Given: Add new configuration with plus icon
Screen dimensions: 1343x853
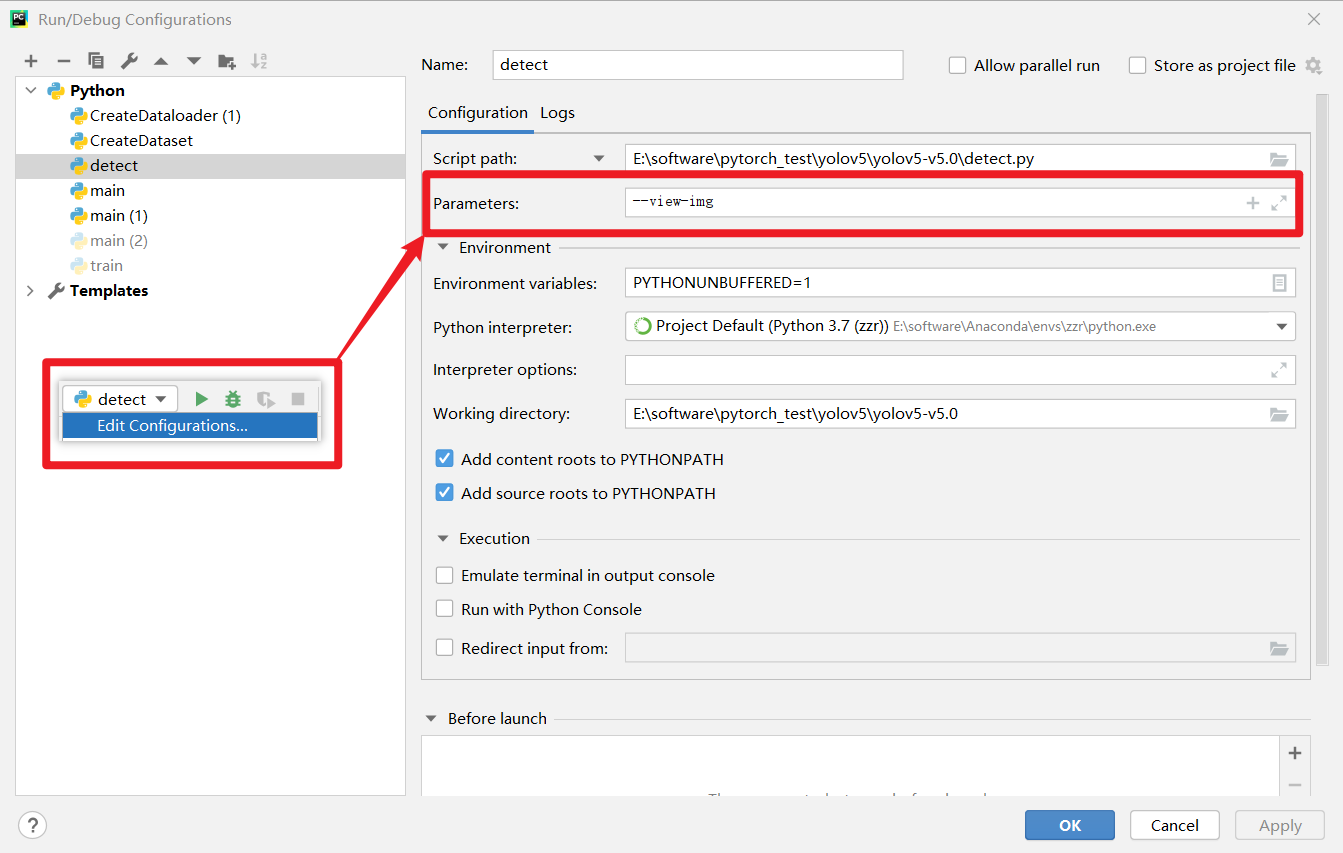Looking at the screenshot, I should 31,61.
